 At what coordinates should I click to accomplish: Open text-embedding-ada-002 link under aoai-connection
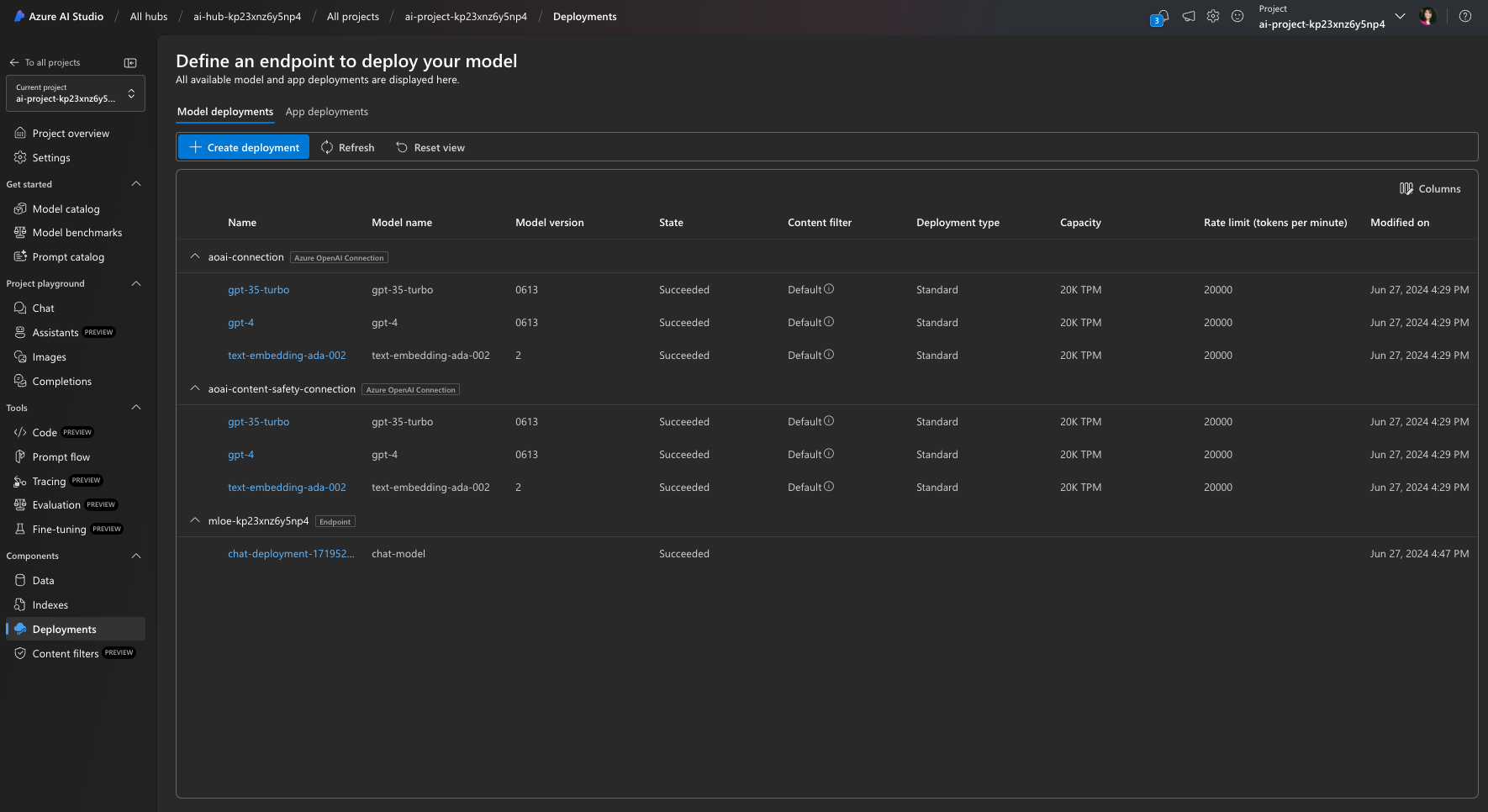287,355
